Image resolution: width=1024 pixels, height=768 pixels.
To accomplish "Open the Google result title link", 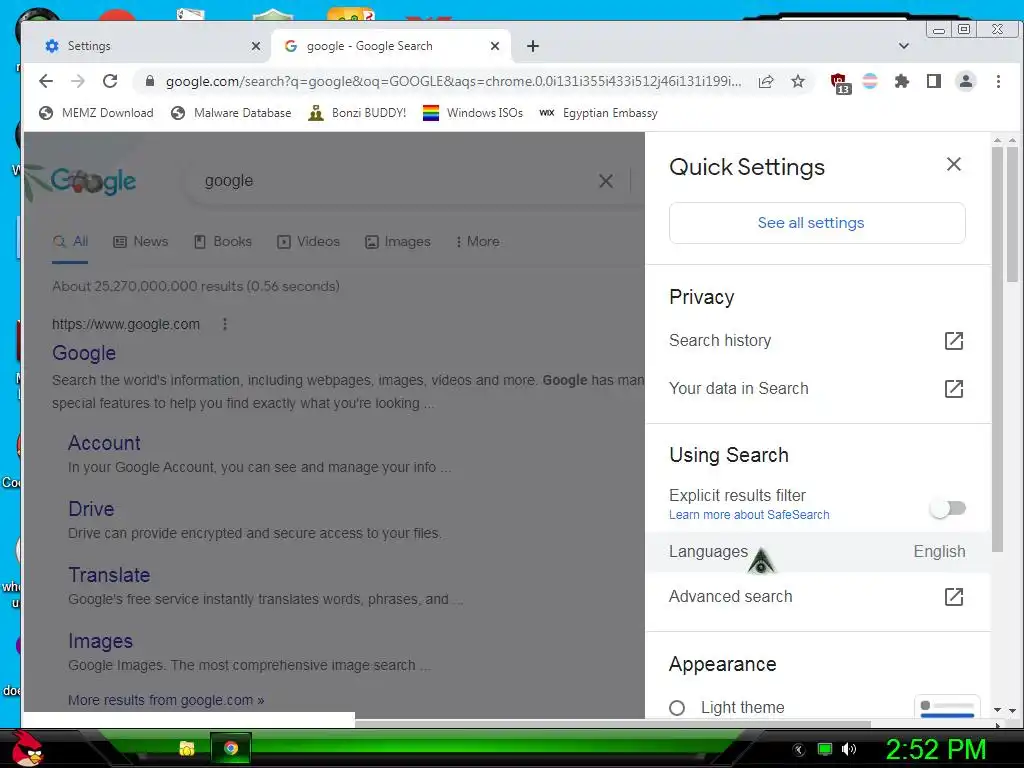I will click(x=84, y=353).
